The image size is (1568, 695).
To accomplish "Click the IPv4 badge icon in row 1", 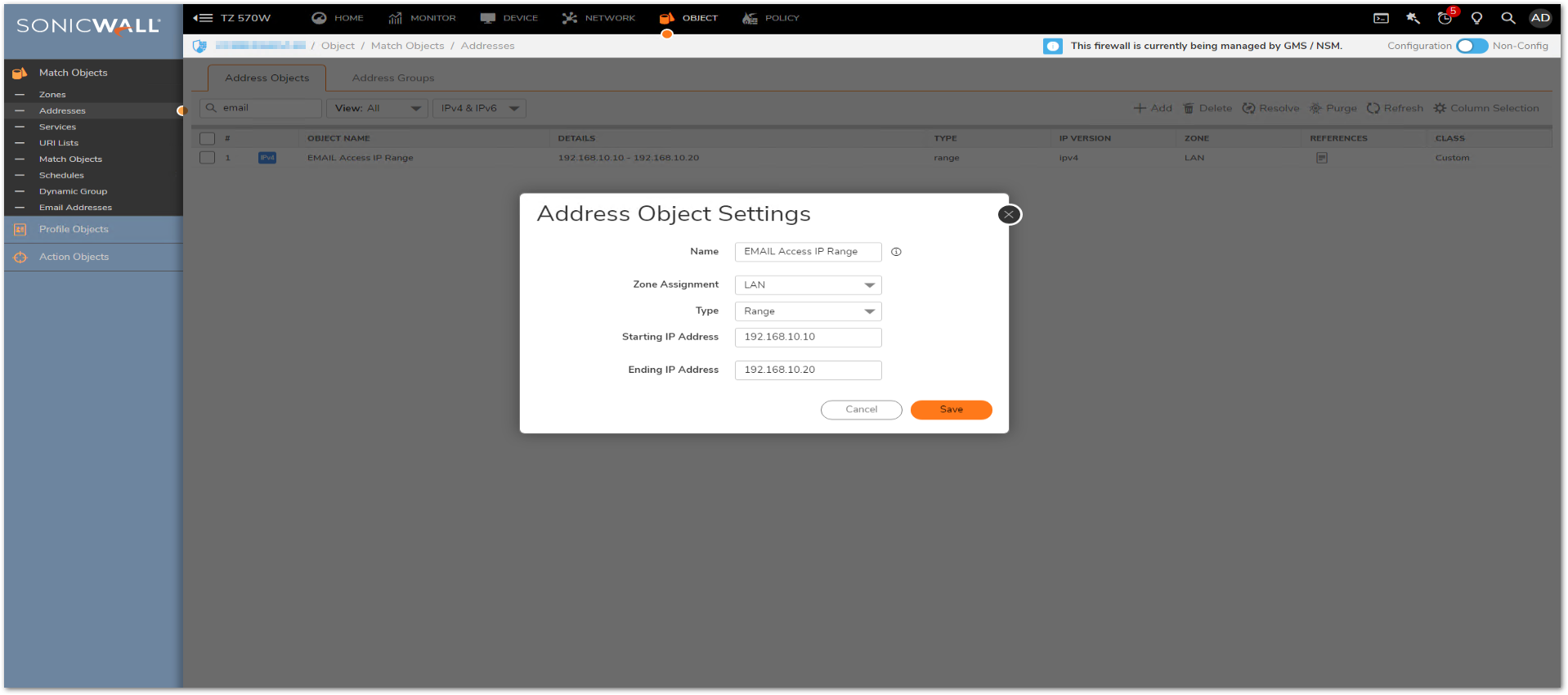I will click(267, 158).
